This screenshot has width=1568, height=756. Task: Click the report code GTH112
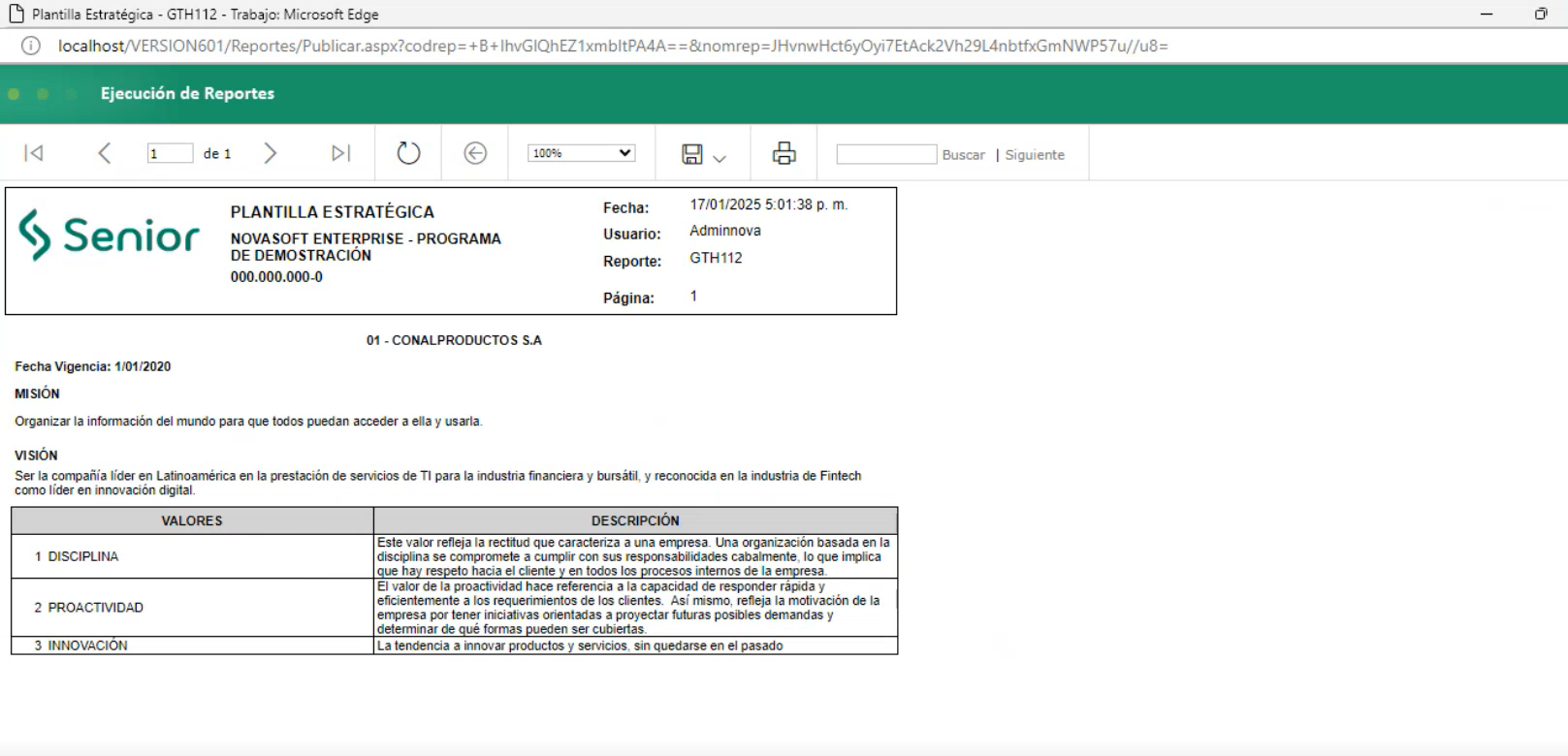pyautogui.click(x=716, y=258)
